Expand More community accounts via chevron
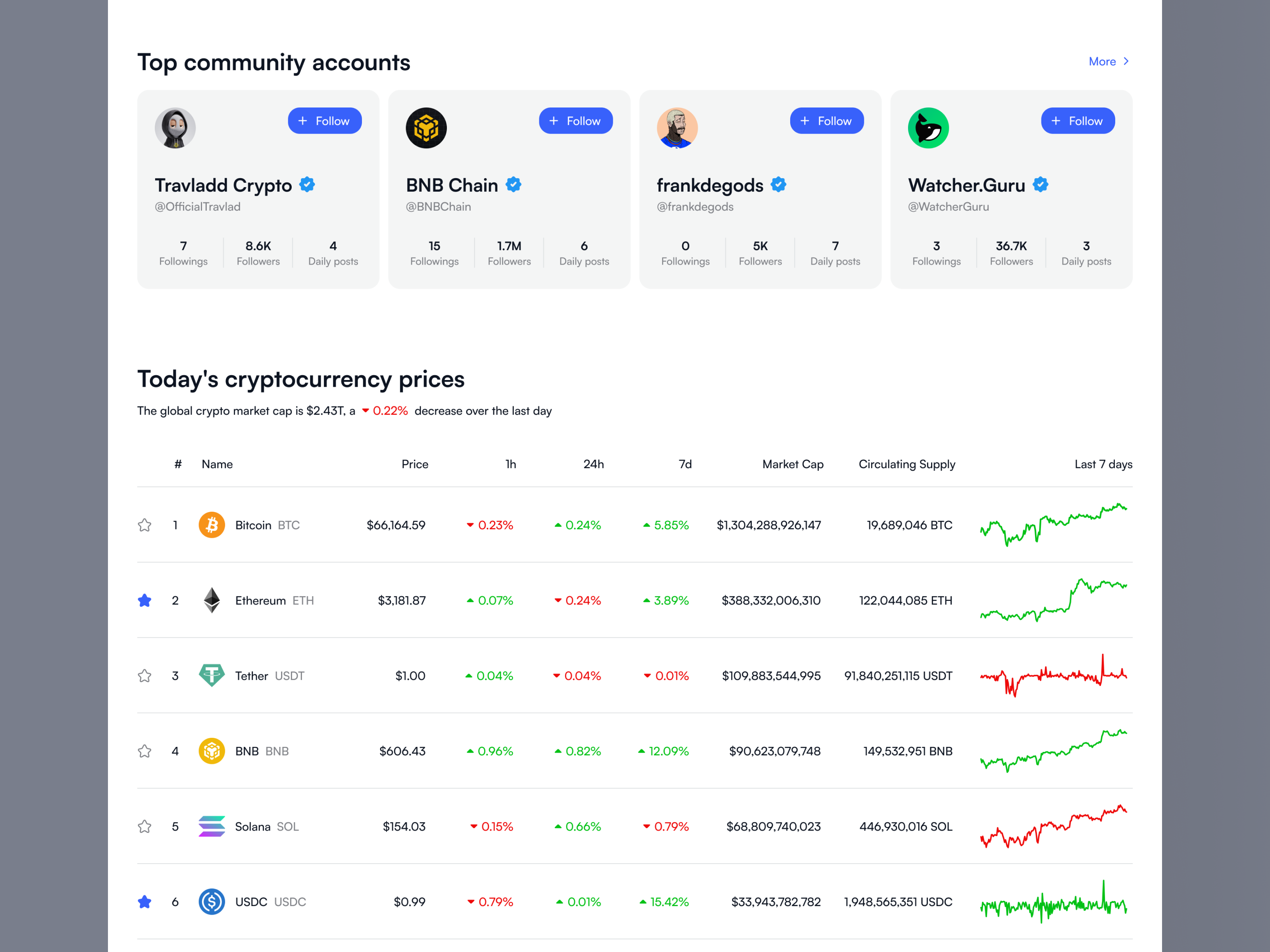 (x=1126, y=61)
